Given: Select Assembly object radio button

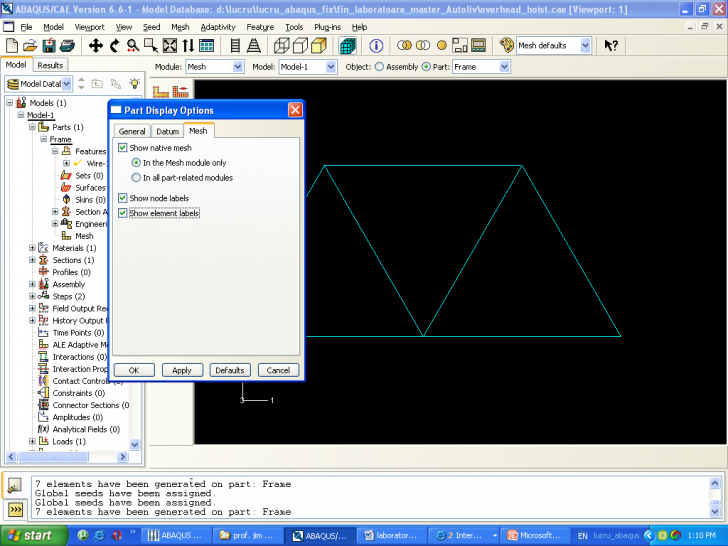Looking at the screenshot, I should click(379, 67).
